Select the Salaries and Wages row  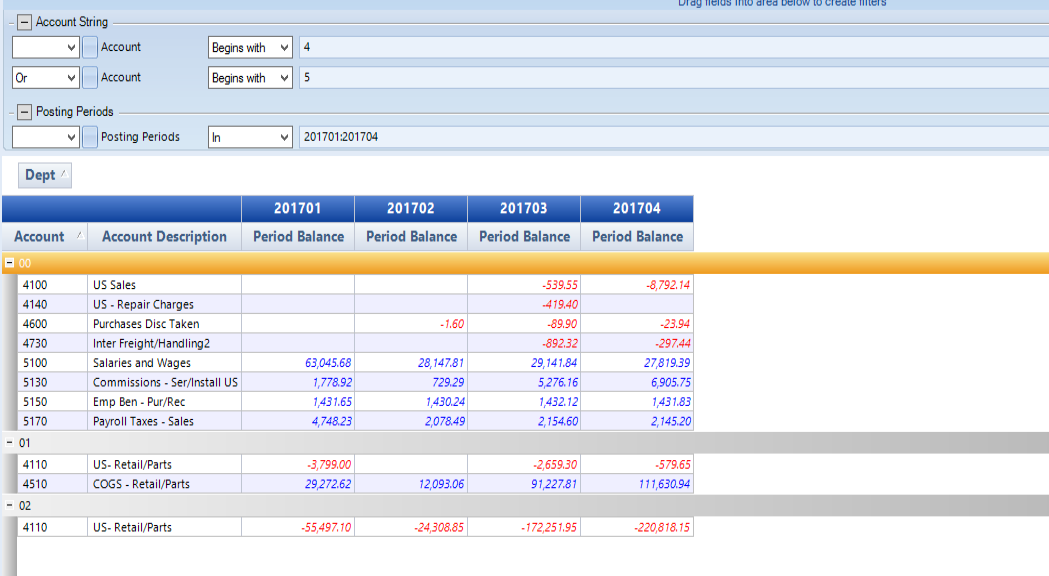pyautogui.click(x=142, y=363)
